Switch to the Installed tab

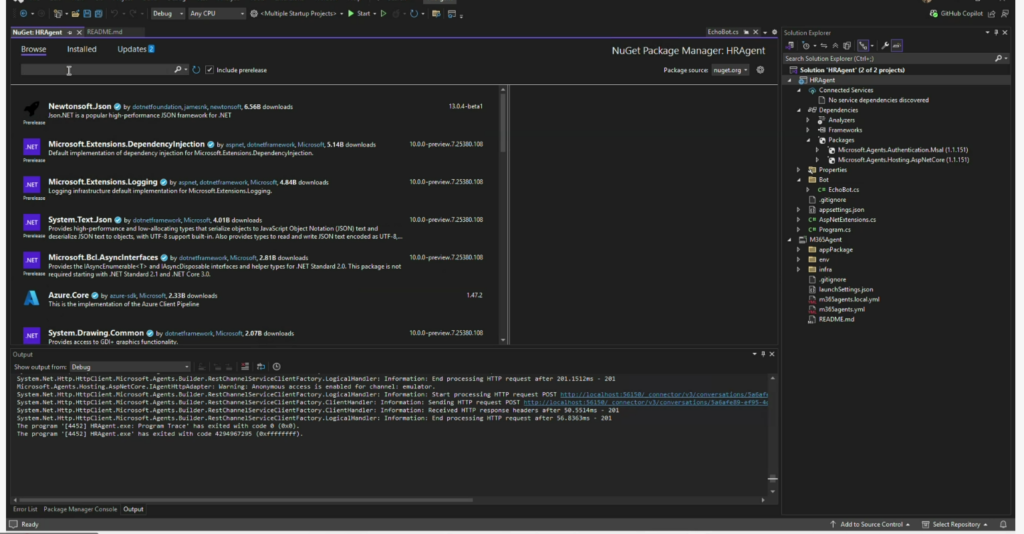tap(82, 49)
